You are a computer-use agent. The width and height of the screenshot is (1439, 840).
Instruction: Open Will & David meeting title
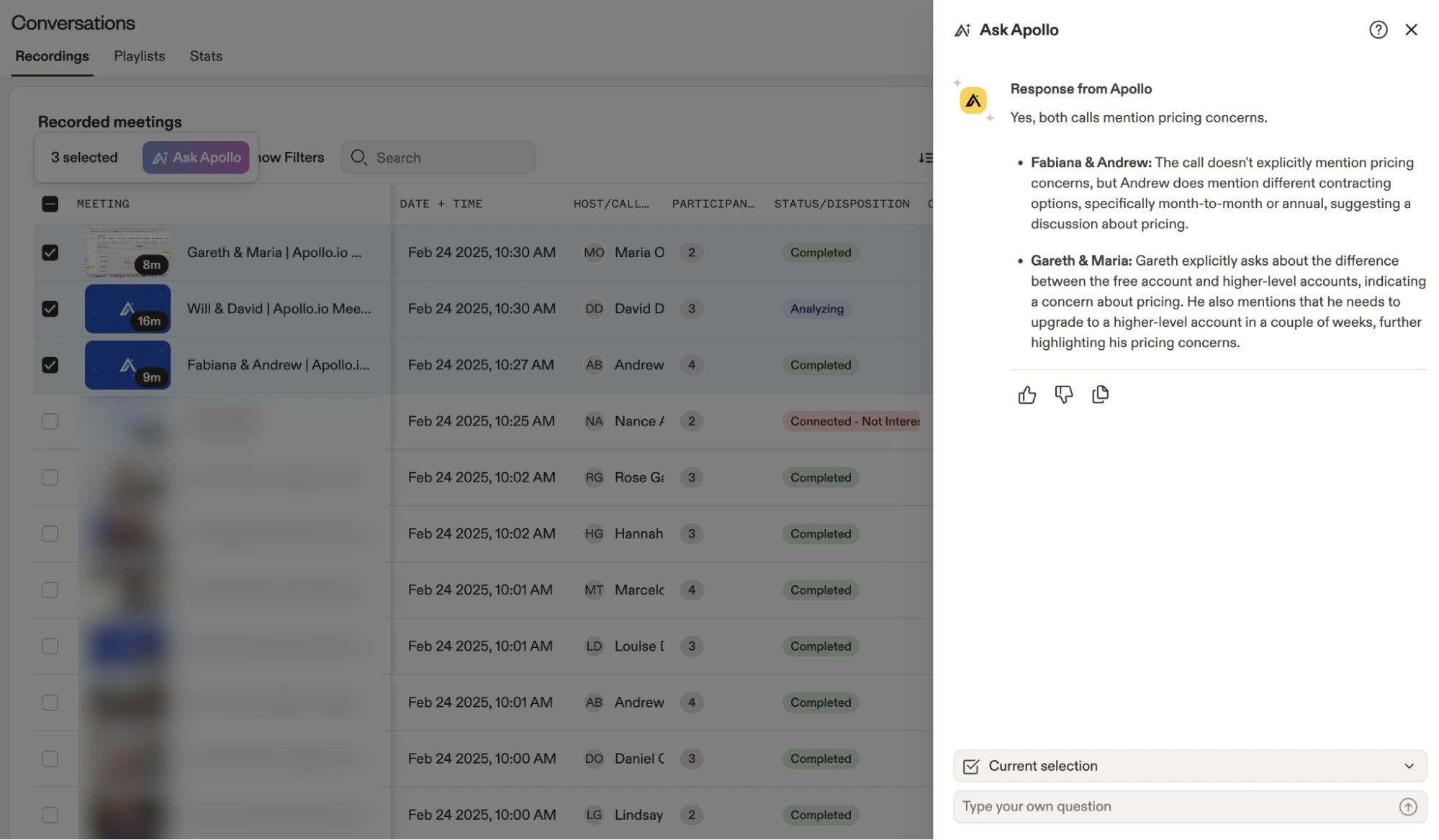[279, 309]
